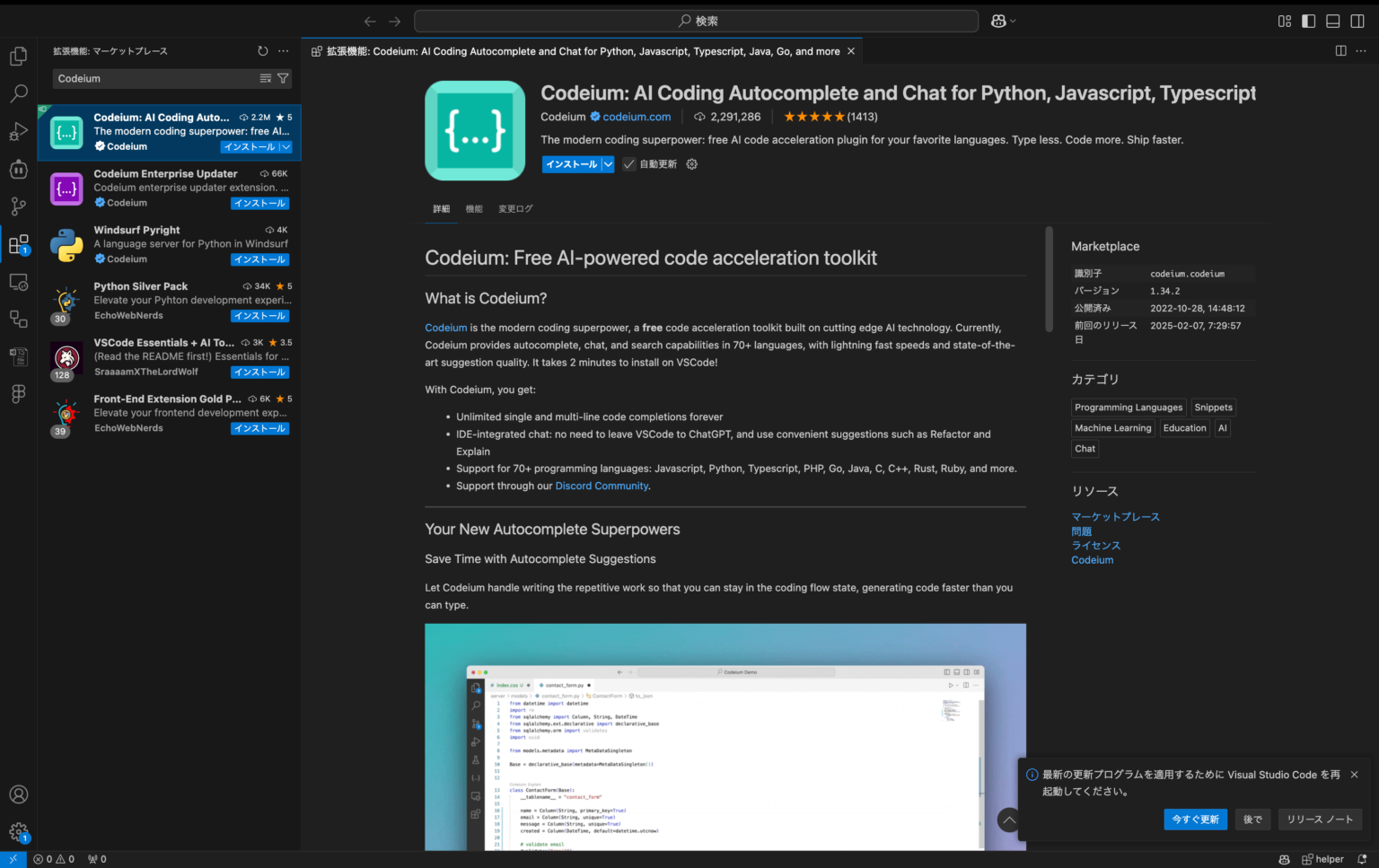The height and width of the screenshot is (868, 1379).
Task: Open Source Control view icon
Action: click(x=18, y=206)
